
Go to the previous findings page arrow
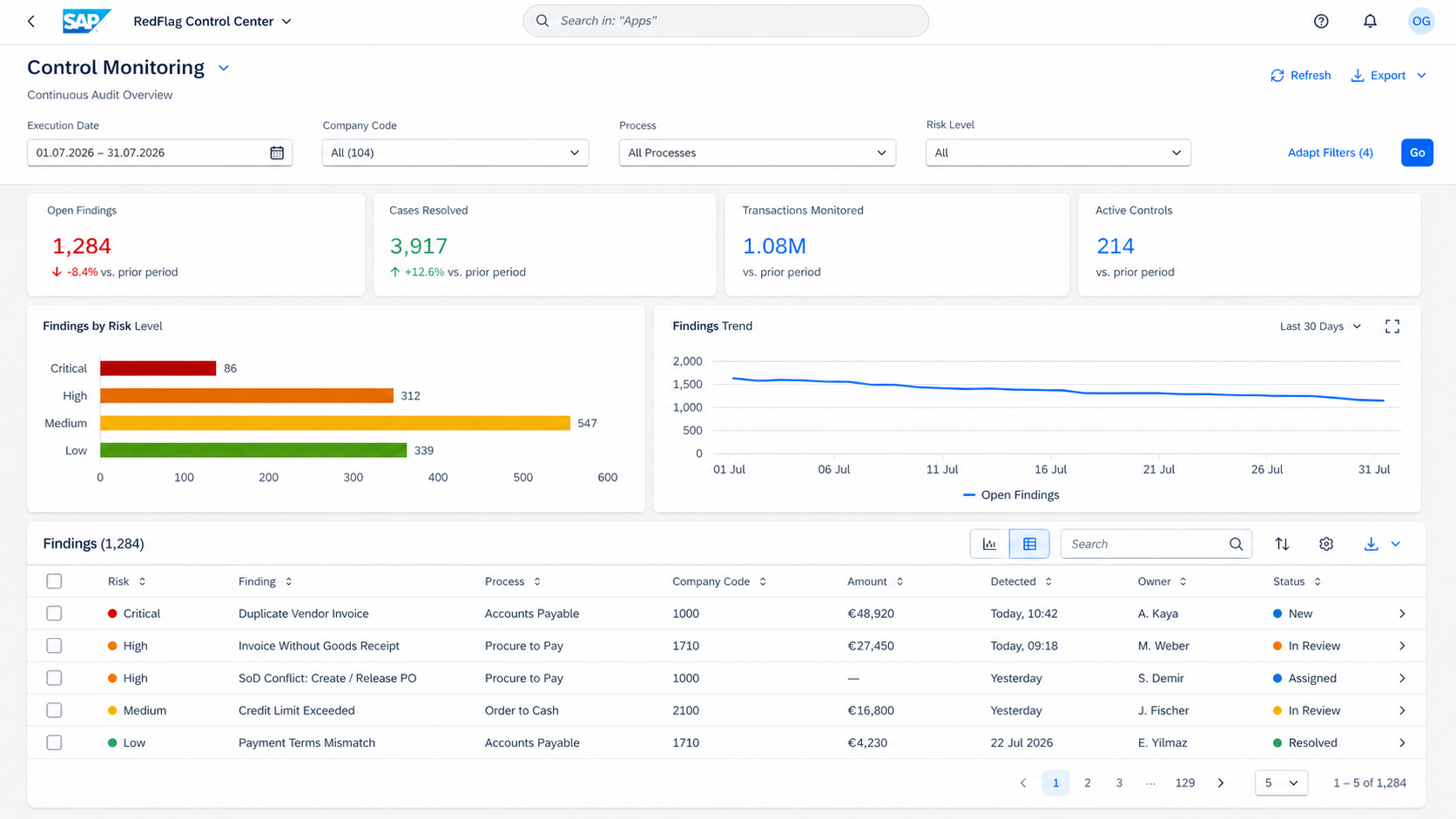(1023, 783)
